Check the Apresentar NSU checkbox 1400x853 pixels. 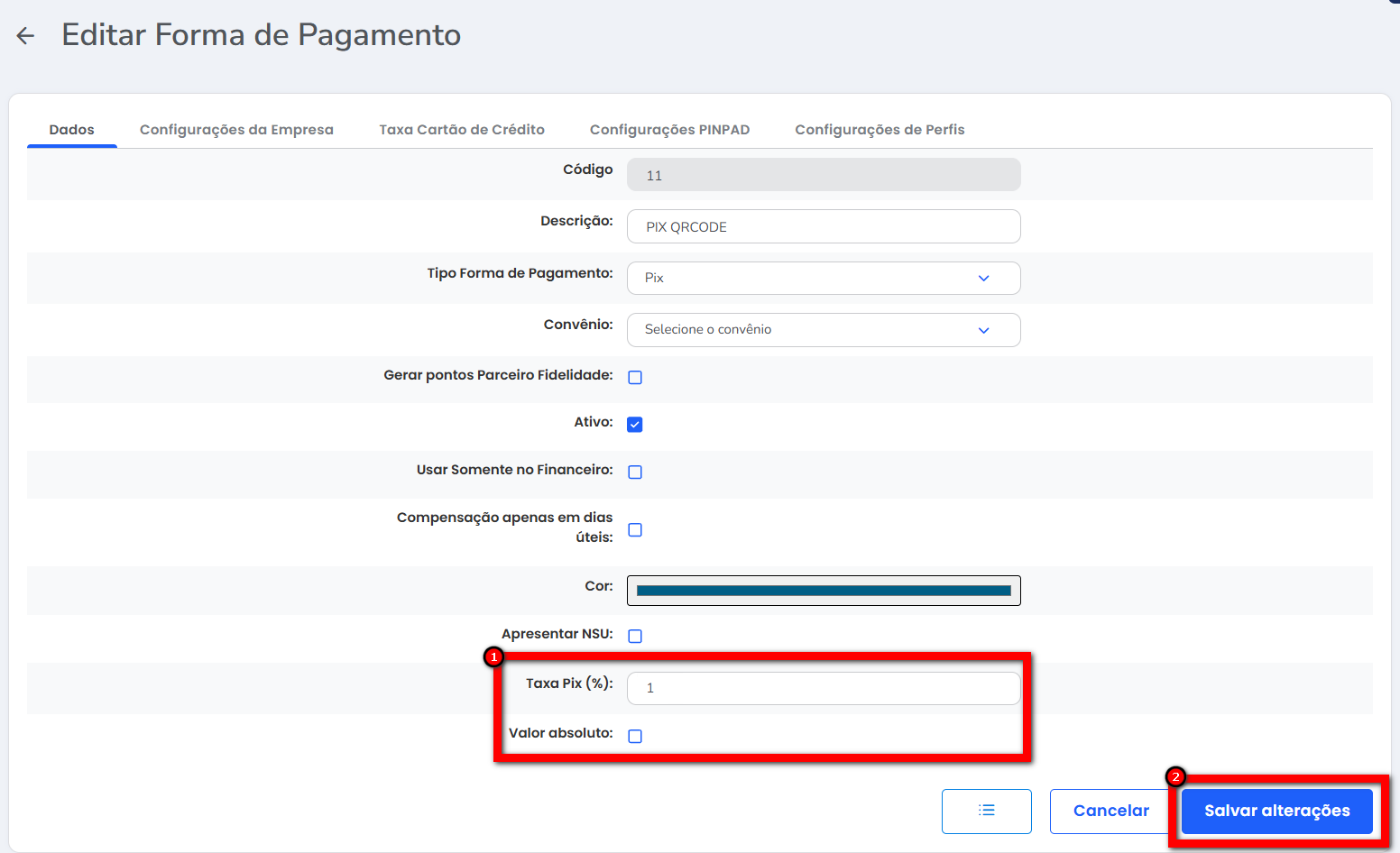coord(635,637)
